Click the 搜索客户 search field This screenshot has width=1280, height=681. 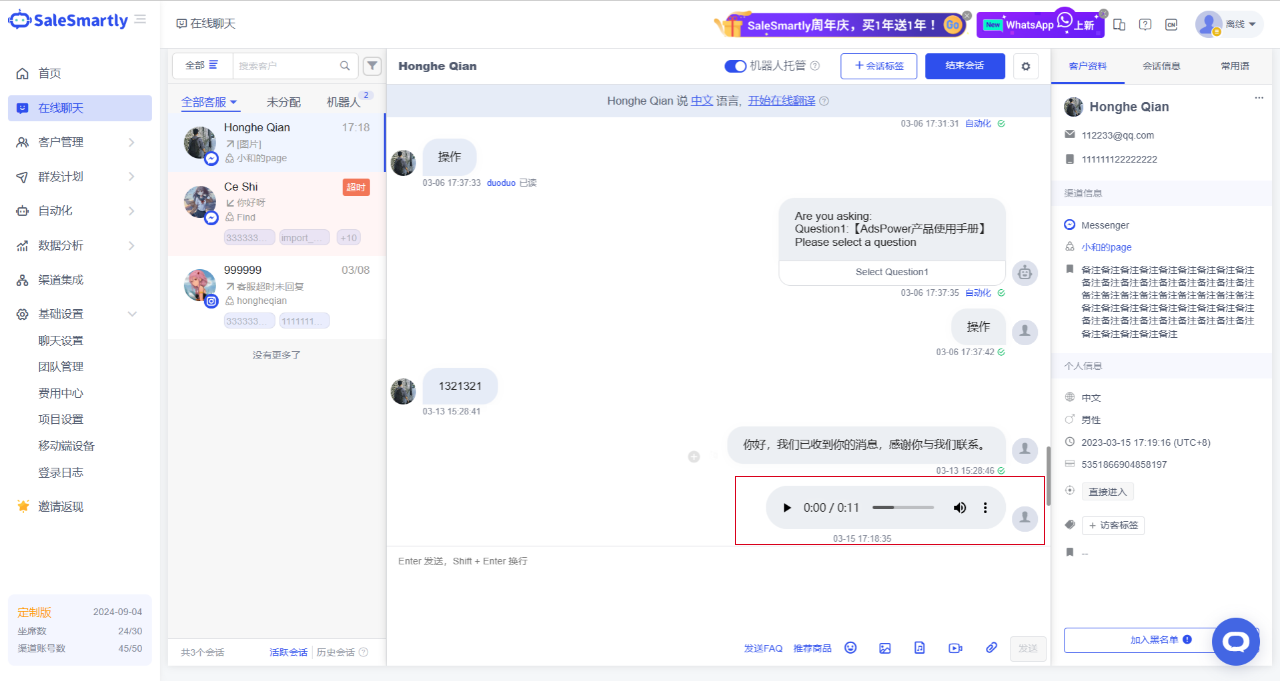(286, 66)
